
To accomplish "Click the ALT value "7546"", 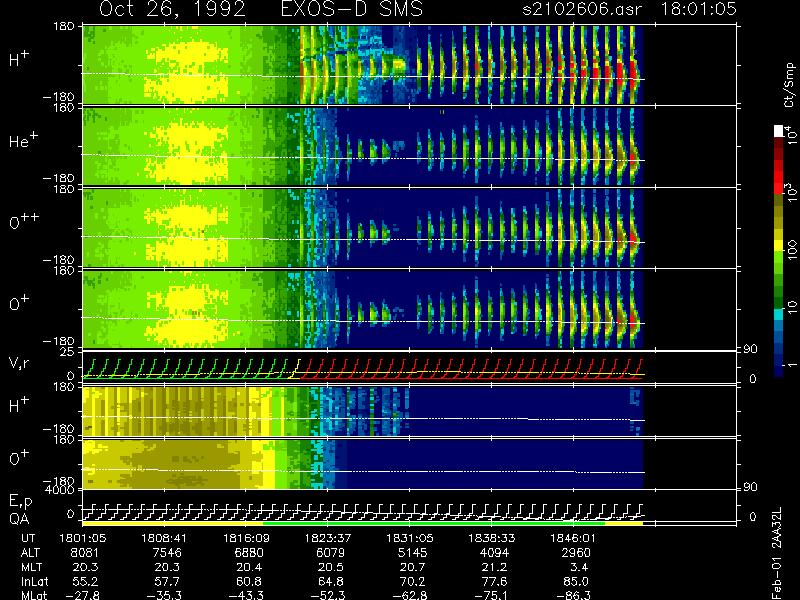I will 166,553.
